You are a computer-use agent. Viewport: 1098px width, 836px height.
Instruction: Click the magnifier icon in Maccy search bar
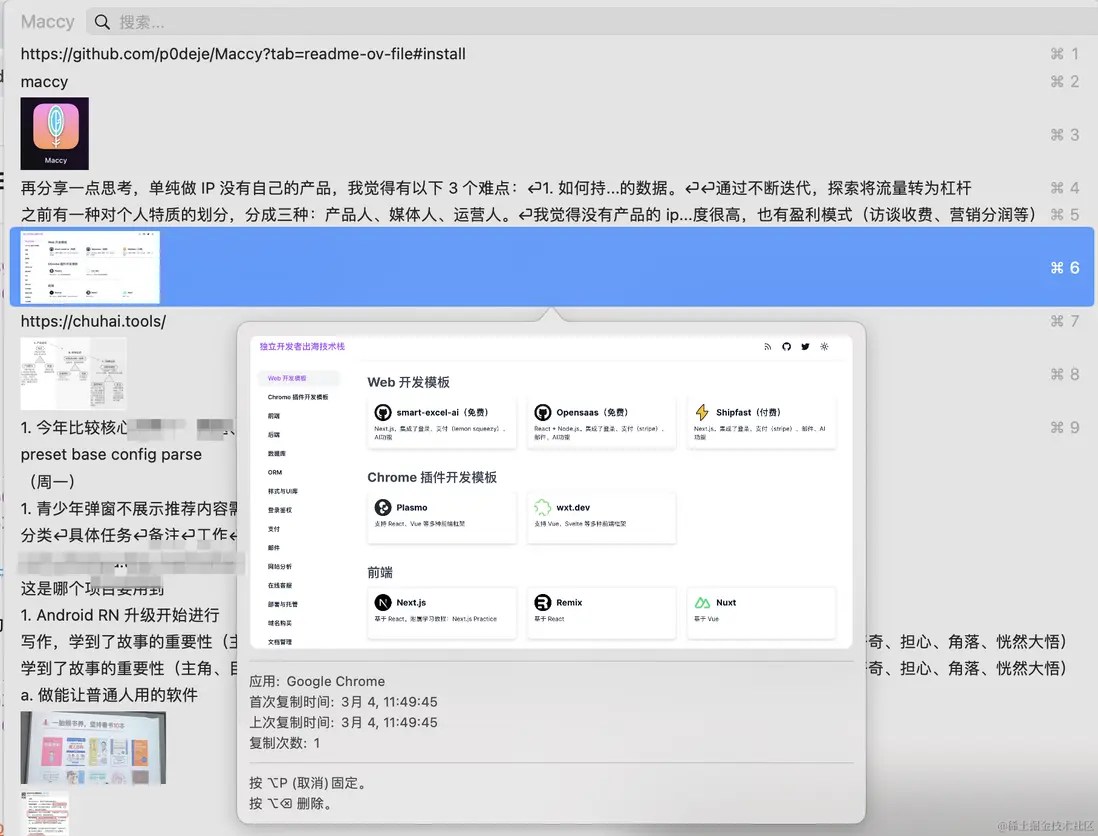(102, 22)
